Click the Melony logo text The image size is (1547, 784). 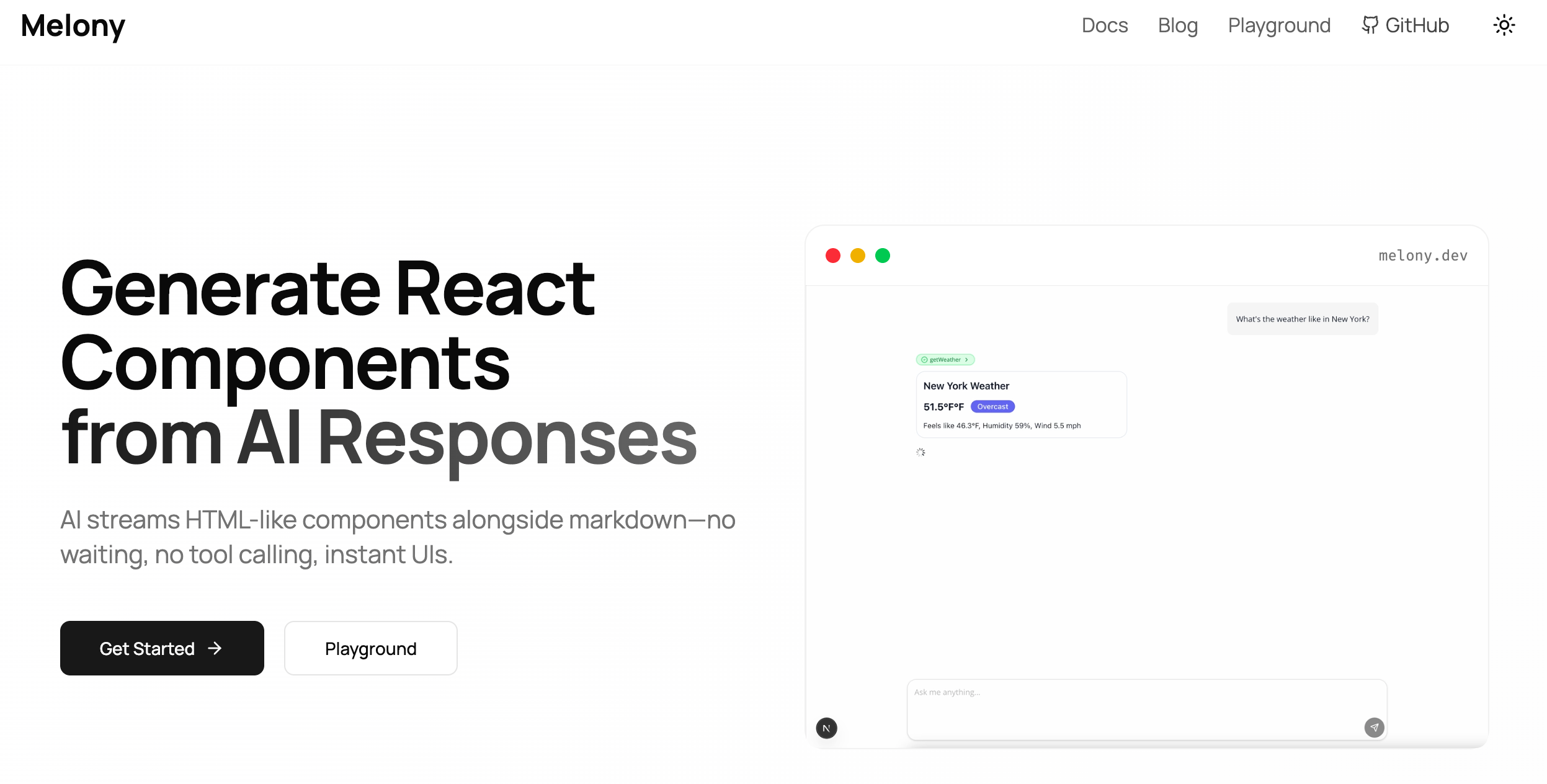[73, 25]
